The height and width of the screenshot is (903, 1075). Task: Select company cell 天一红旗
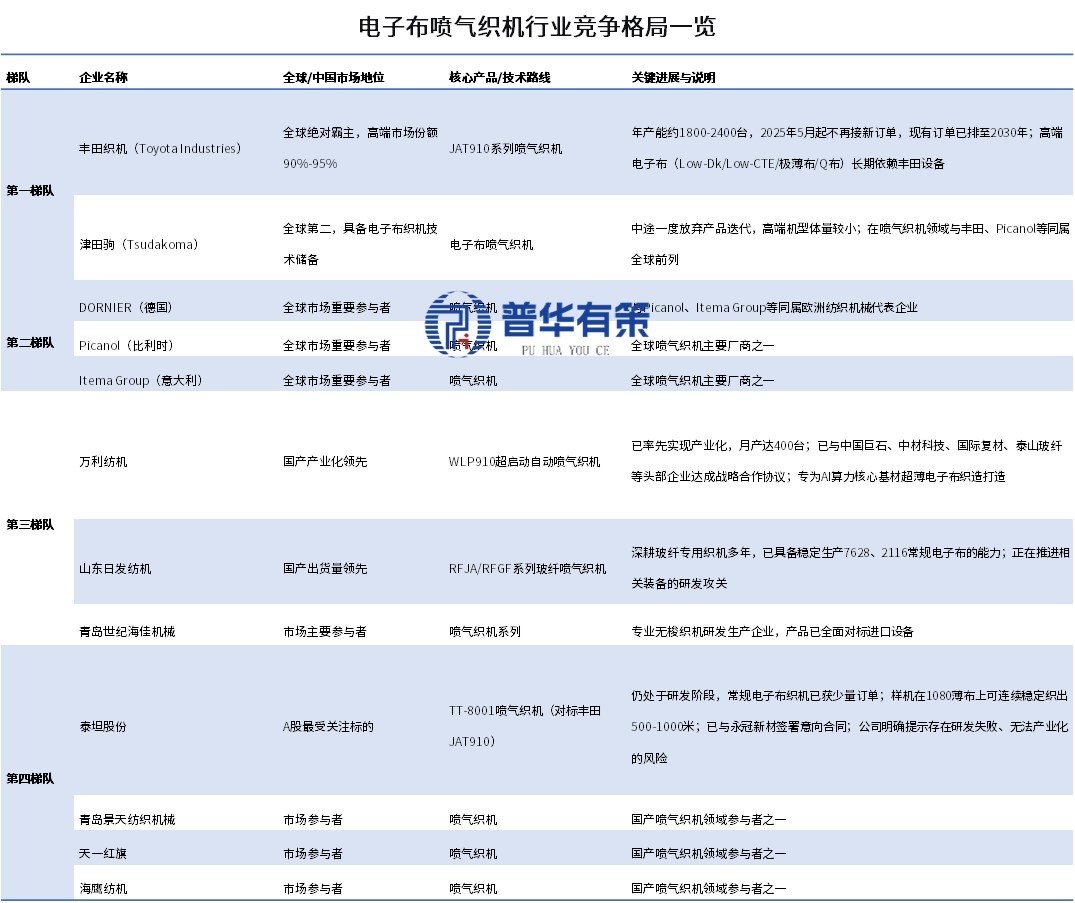(x=104, y=854)
